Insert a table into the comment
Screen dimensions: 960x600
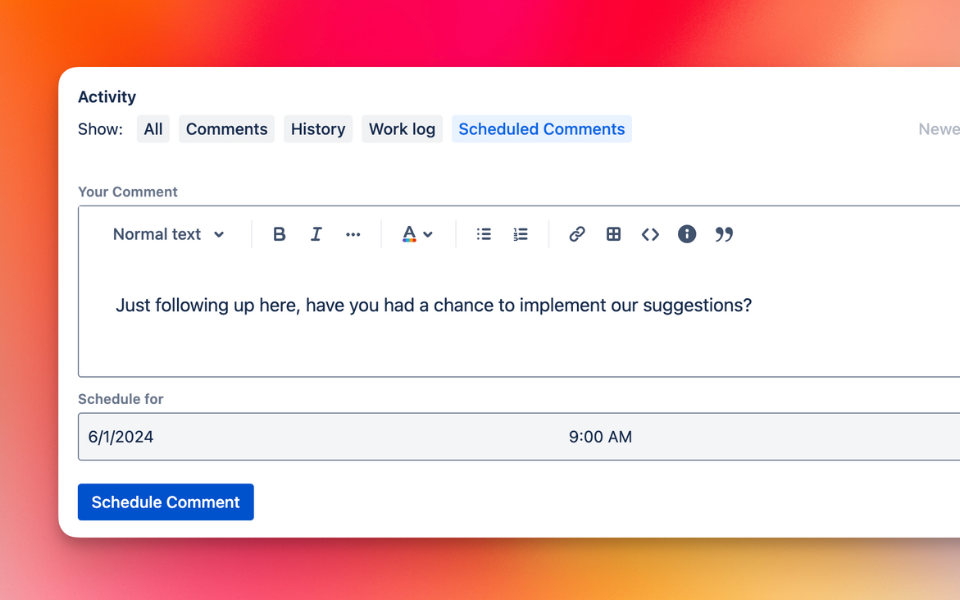pos(613,234)
